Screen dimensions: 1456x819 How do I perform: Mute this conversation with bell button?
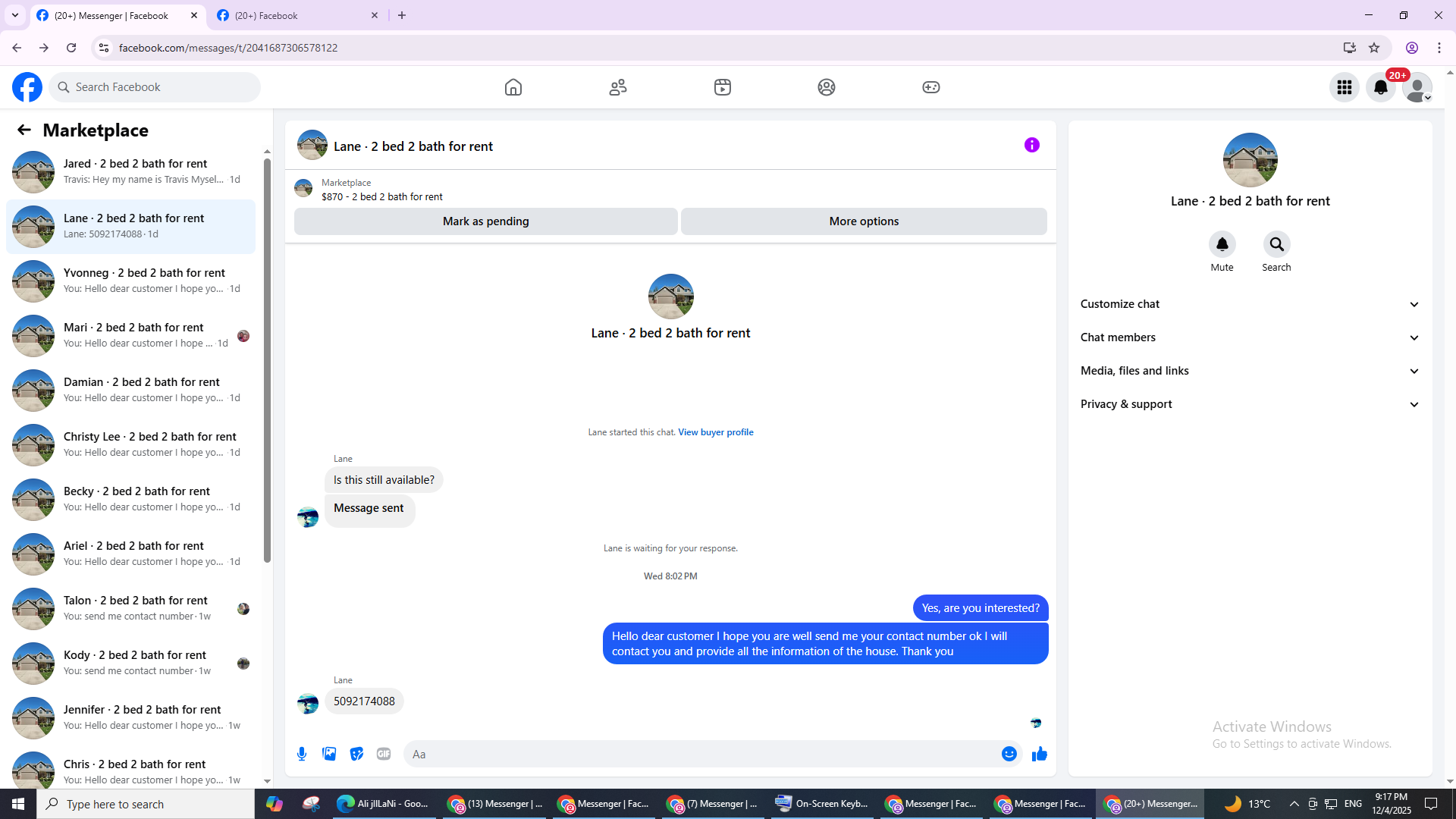(x=1222, y=244)
